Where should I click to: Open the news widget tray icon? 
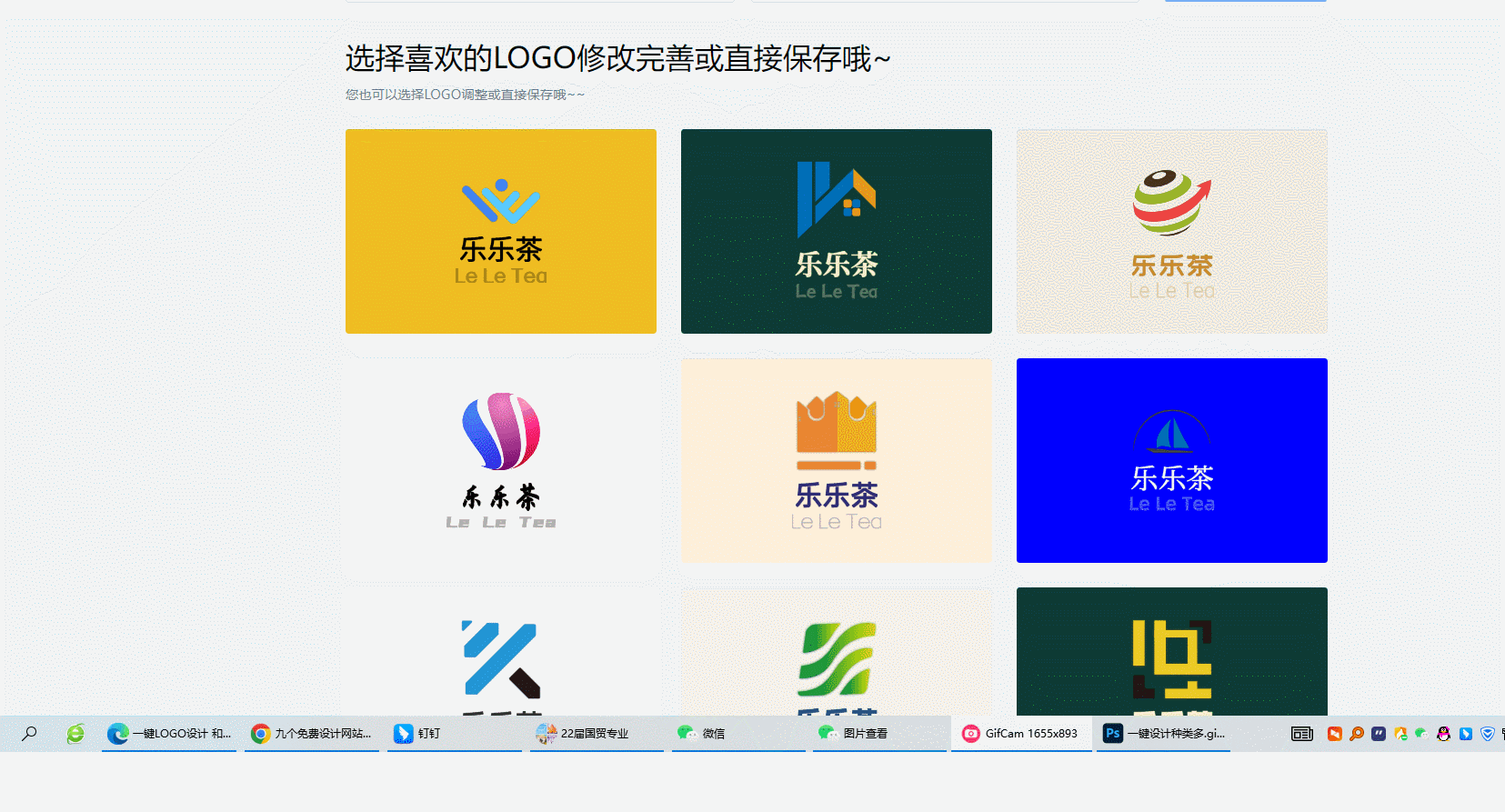(1302, 734)
